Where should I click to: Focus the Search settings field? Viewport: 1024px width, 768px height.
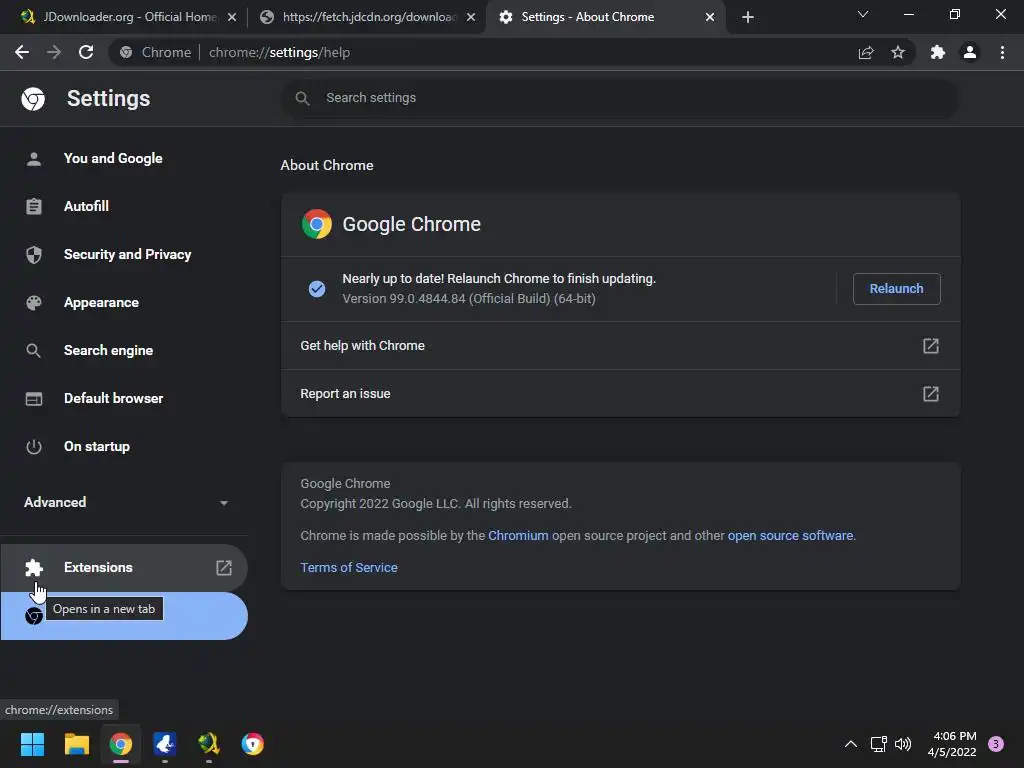coord(620,98)
